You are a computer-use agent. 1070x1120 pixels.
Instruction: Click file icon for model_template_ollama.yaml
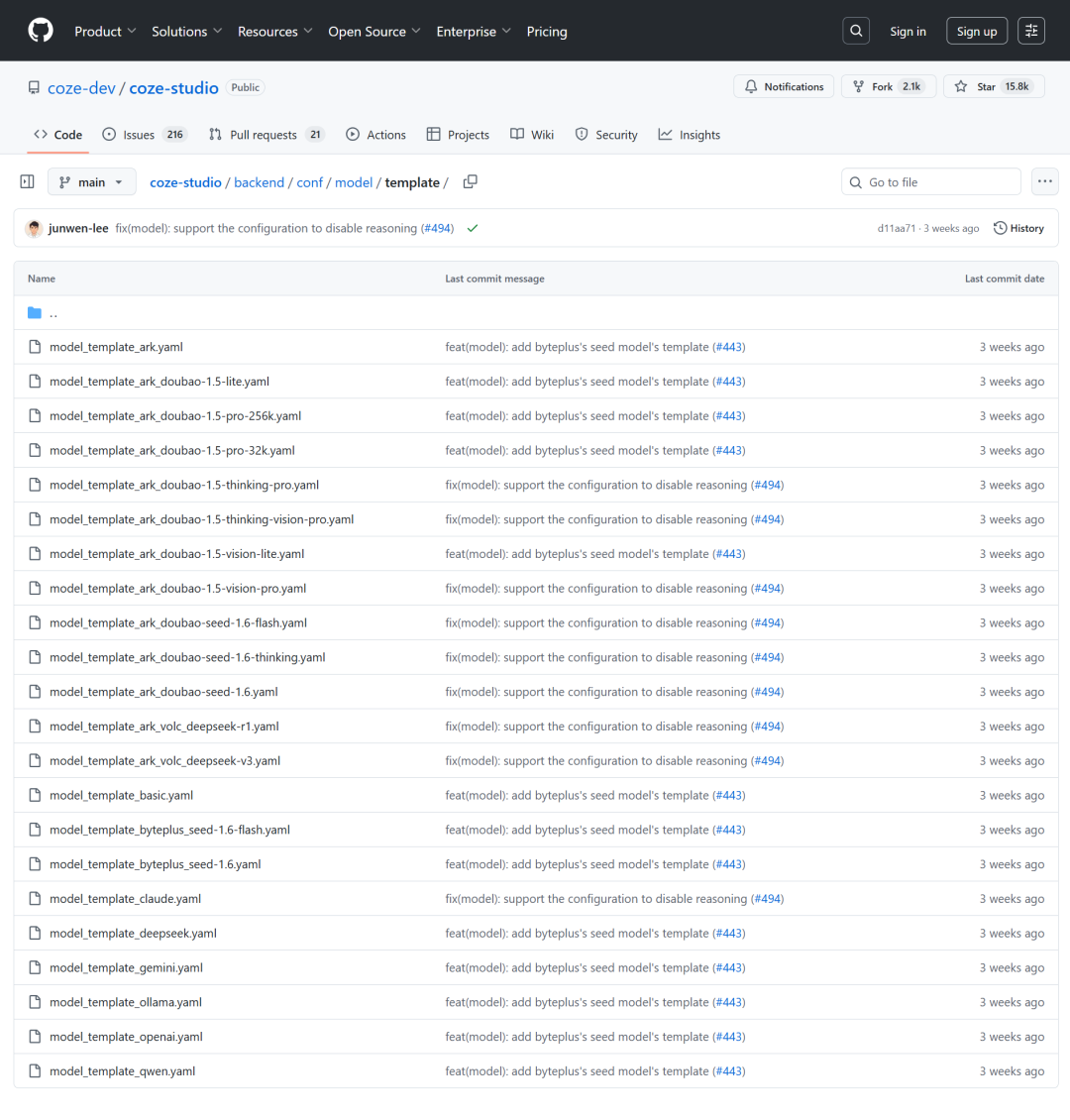[x=35, y=1002]
